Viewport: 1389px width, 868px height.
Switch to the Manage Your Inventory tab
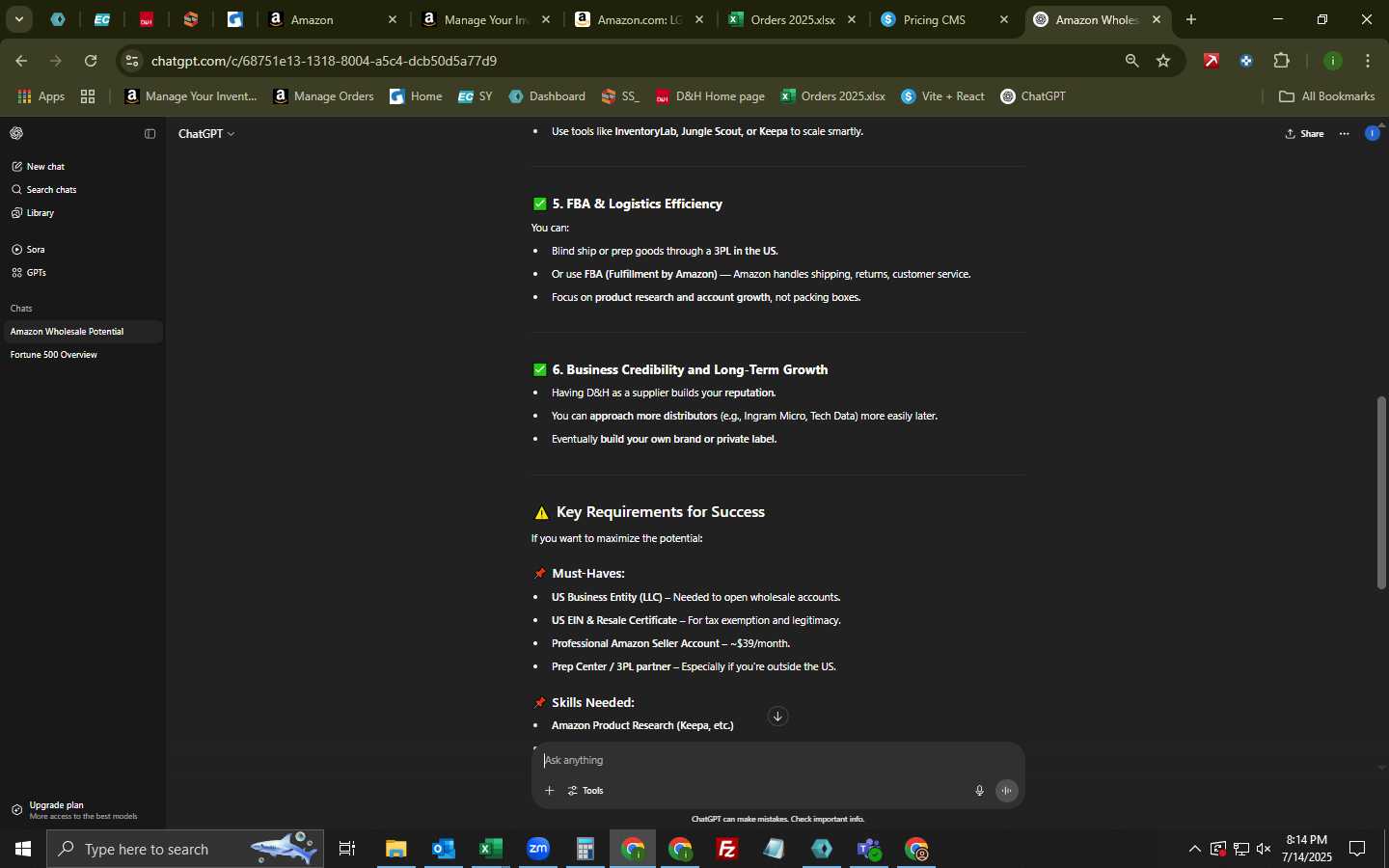tap(487, 19)
